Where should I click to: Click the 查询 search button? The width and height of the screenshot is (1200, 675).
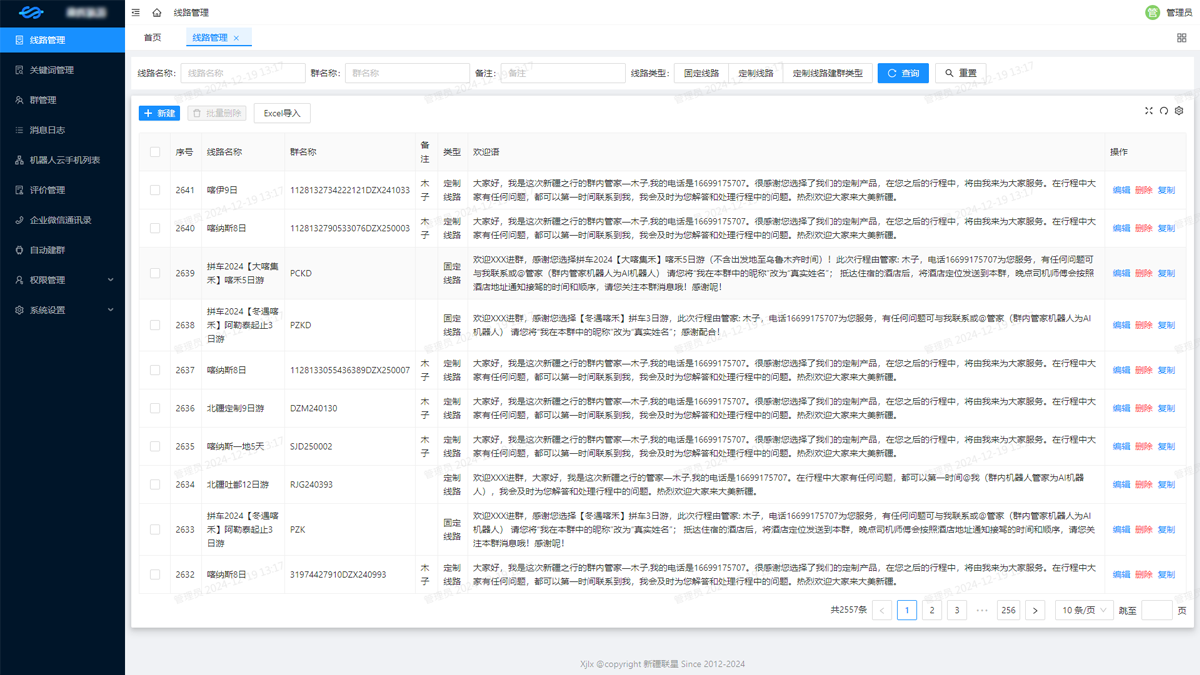(x=903, y=73)
